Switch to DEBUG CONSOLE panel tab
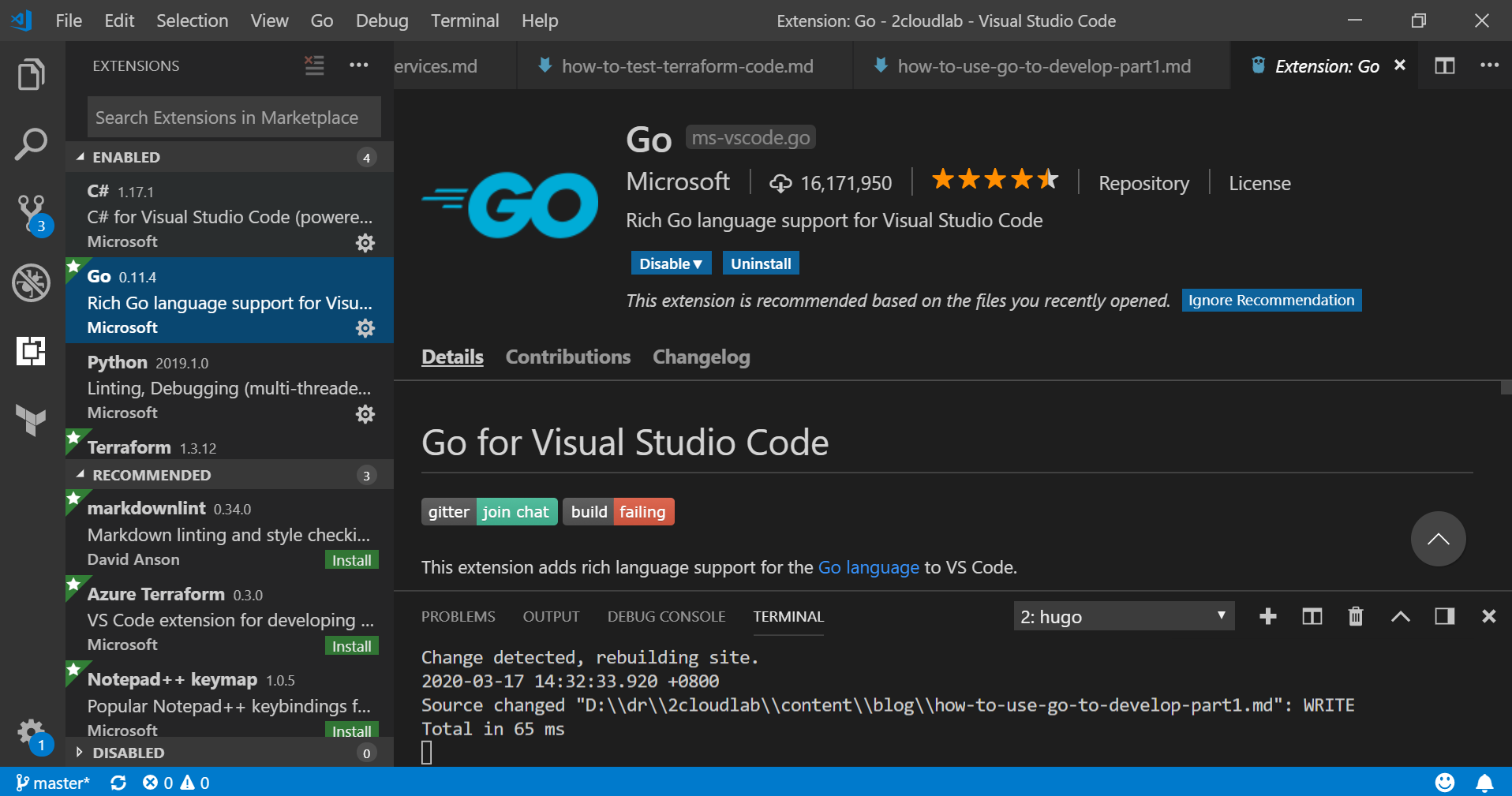The width and height of the screenshot is (1512, 796). click(667, 616)
